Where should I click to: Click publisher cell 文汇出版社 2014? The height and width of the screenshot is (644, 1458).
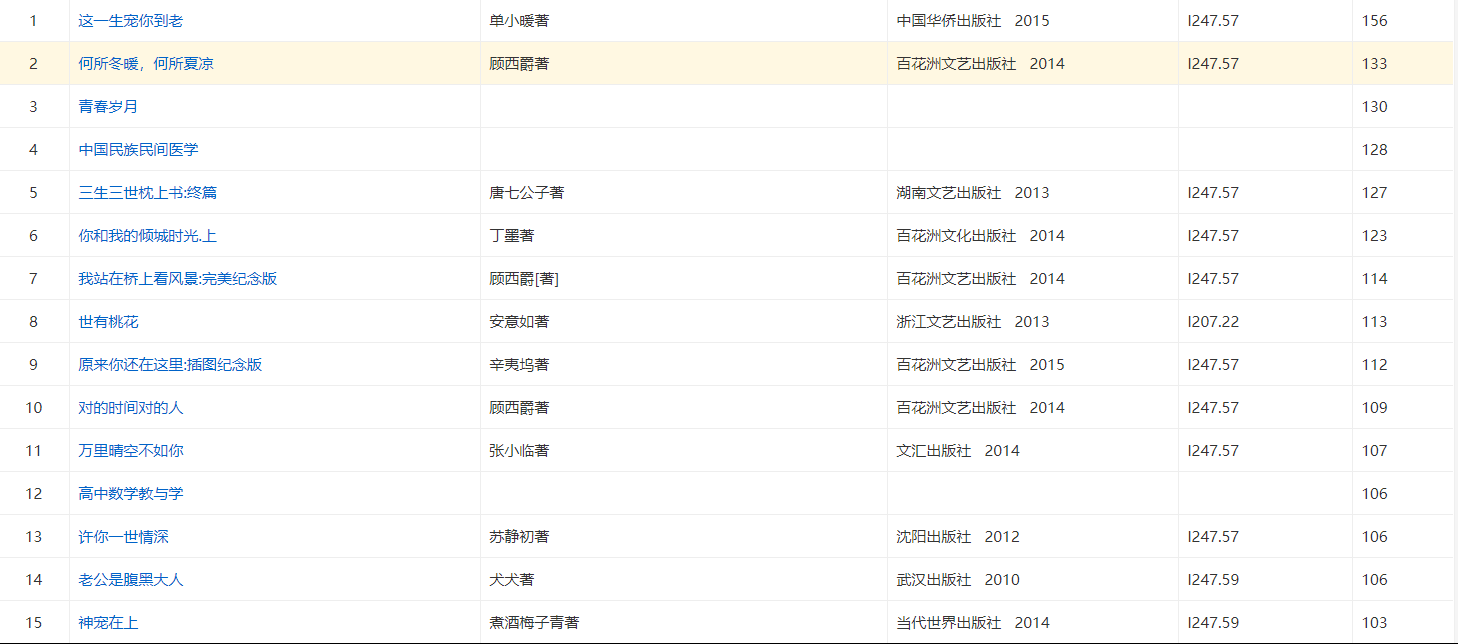(958, 450)
